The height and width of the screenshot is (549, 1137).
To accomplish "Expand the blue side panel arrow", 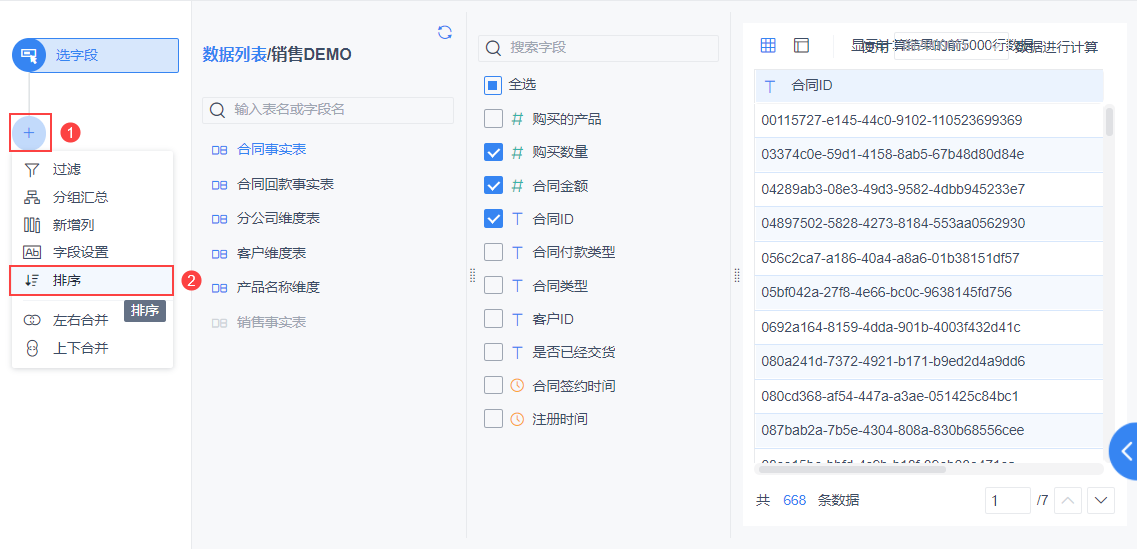I will pos(1125,451).
